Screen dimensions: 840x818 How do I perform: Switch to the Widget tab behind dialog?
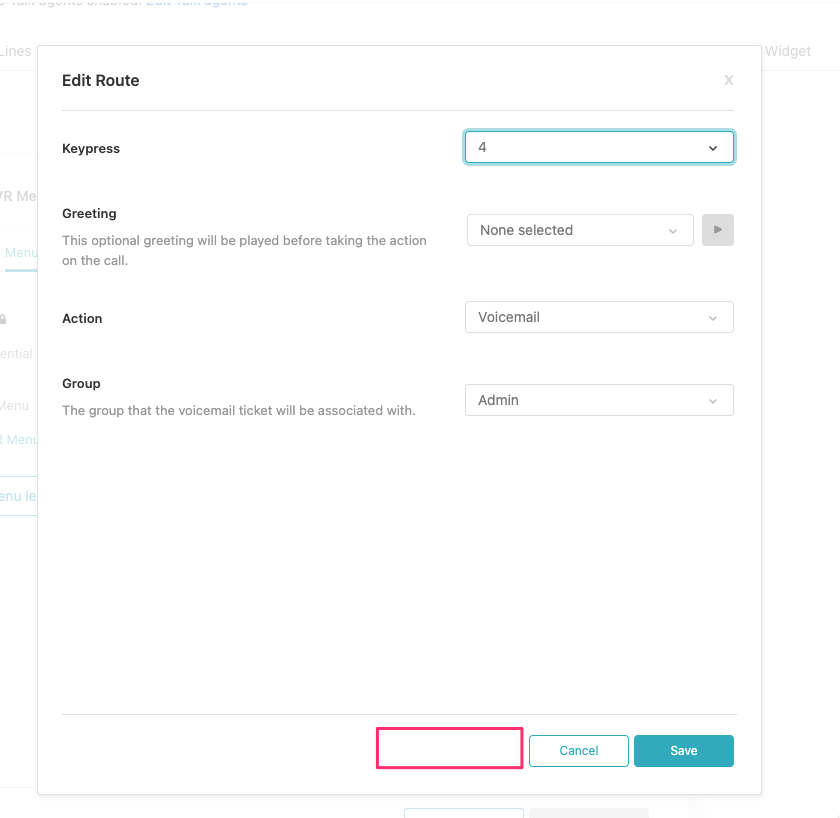tap(788, 51)
